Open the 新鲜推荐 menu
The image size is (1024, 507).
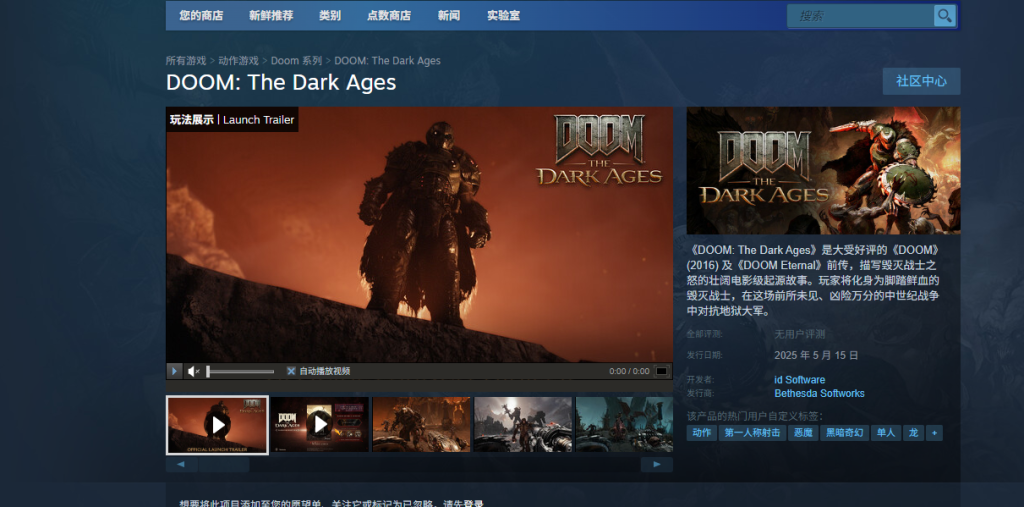pyautogui.click(x=271, y=16)
